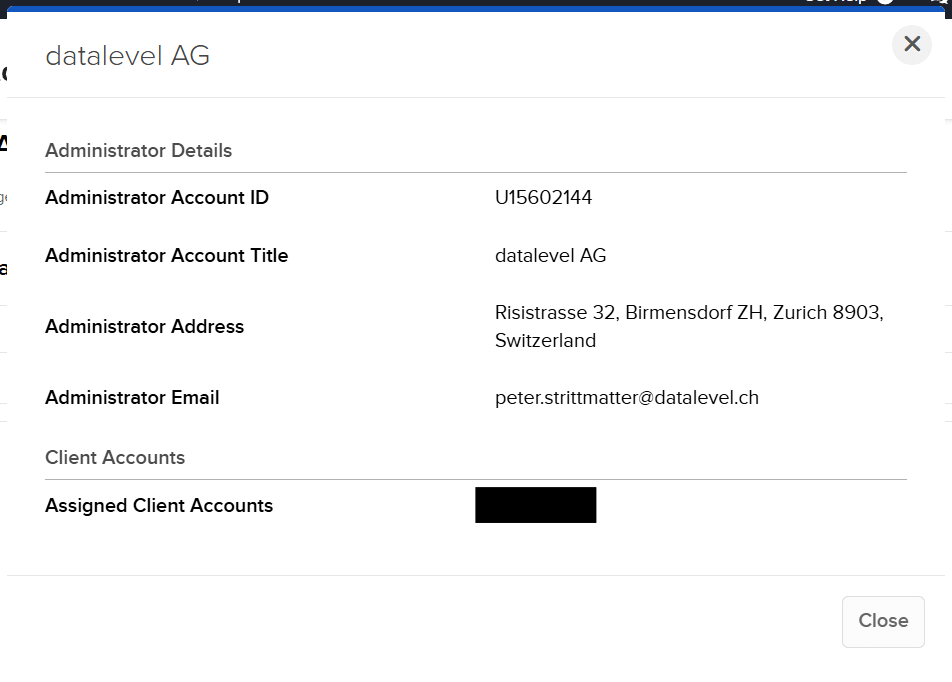Screen dimensions: 952x682
Task: Click the Administrator Account Title value
Action: pyautogui.click(x=551, y=256)
